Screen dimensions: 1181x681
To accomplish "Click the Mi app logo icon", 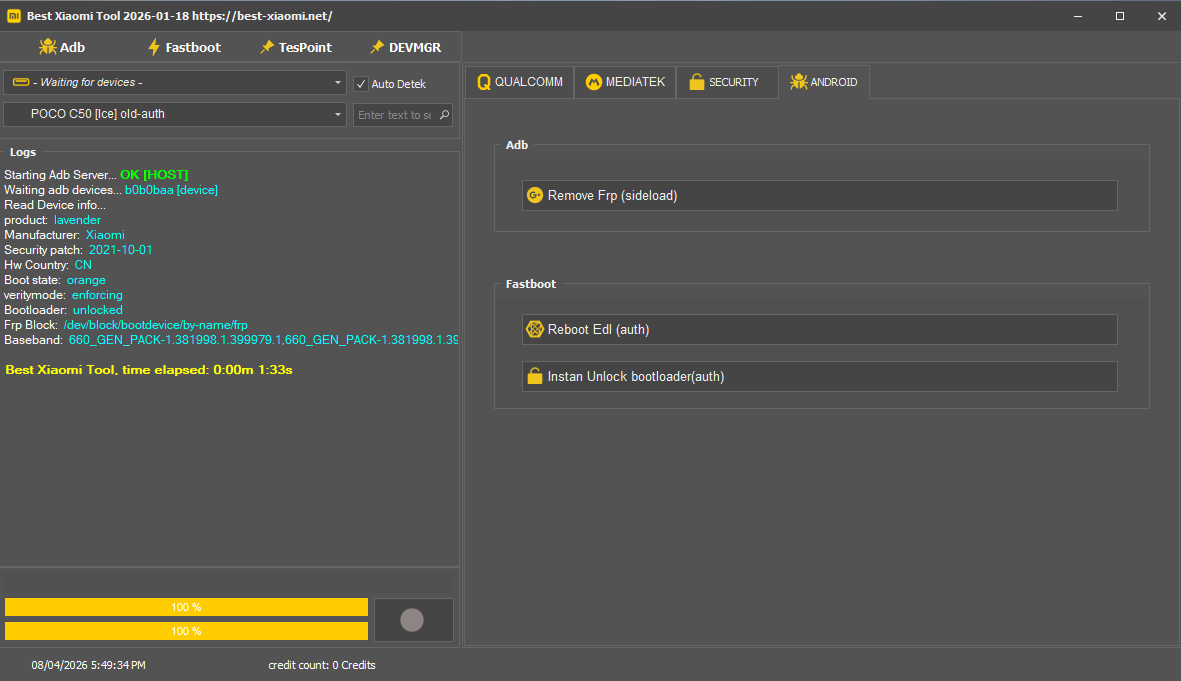I will click(x=14, y=16).
